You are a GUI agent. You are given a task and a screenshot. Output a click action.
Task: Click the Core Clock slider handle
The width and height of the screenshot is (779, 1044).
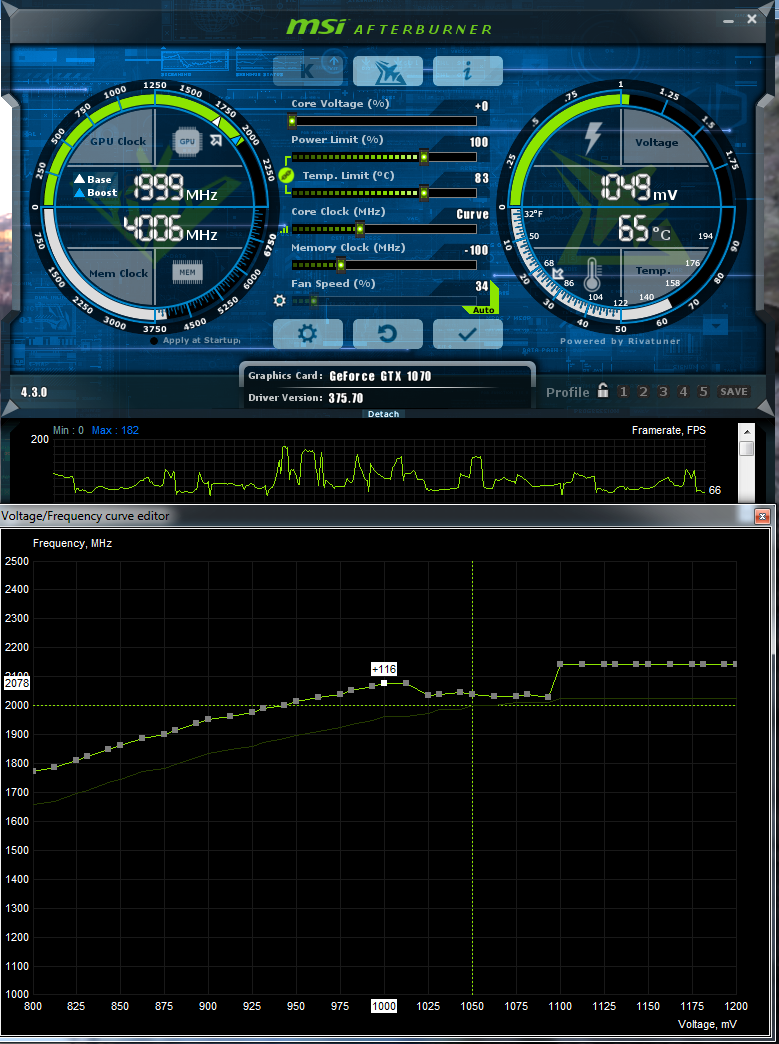pyautogui.click(x=360, y=229)
